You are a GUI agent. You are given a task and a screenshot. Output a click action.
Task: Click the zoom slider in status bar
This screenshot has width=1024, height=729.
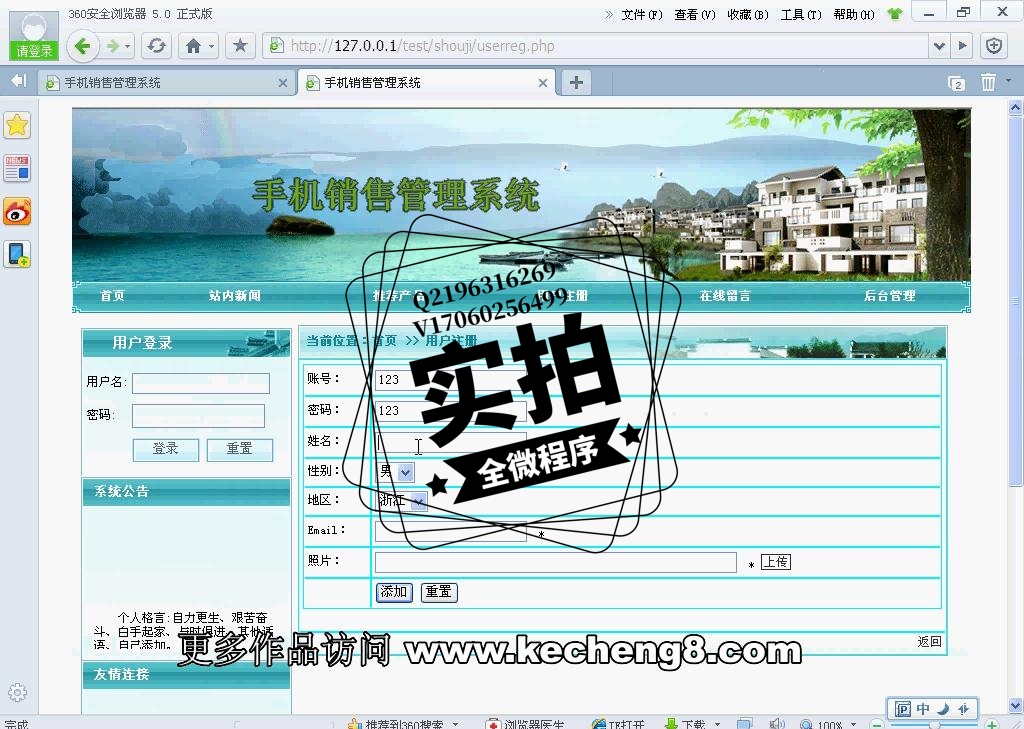tap(935, 725)
